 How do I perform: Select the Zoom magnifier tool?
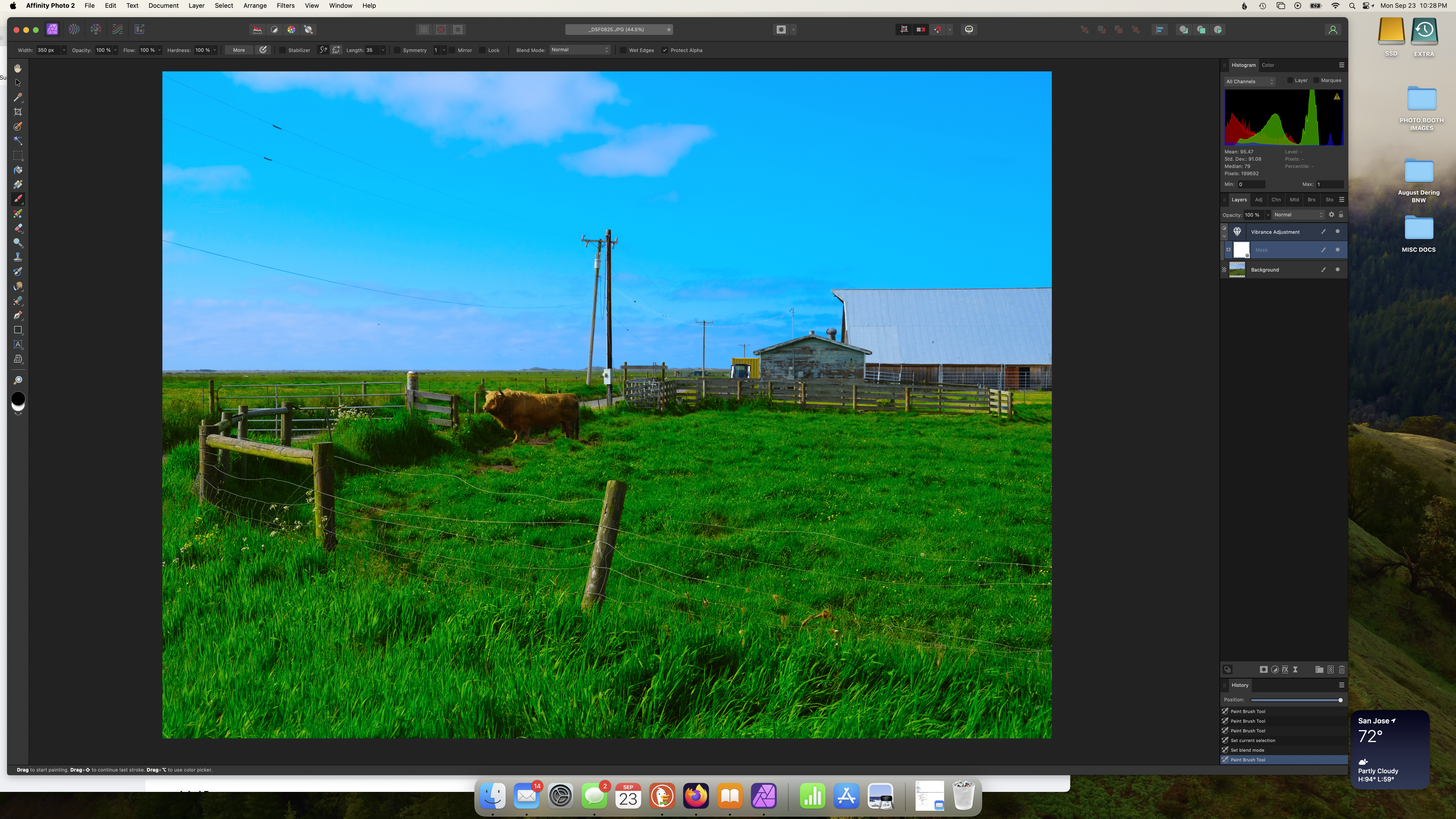pos(18,380)
